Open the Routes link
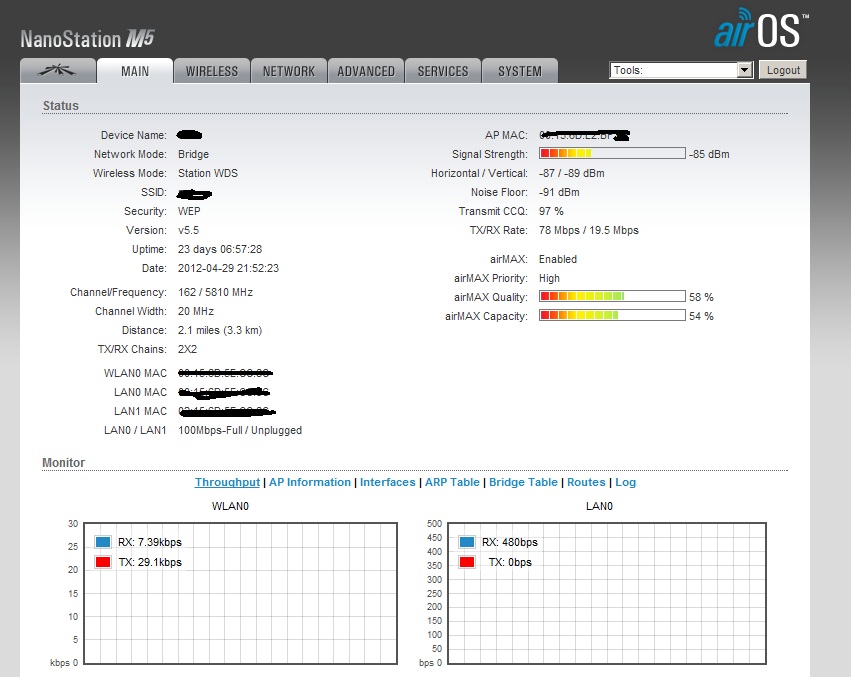 [586, 482]
